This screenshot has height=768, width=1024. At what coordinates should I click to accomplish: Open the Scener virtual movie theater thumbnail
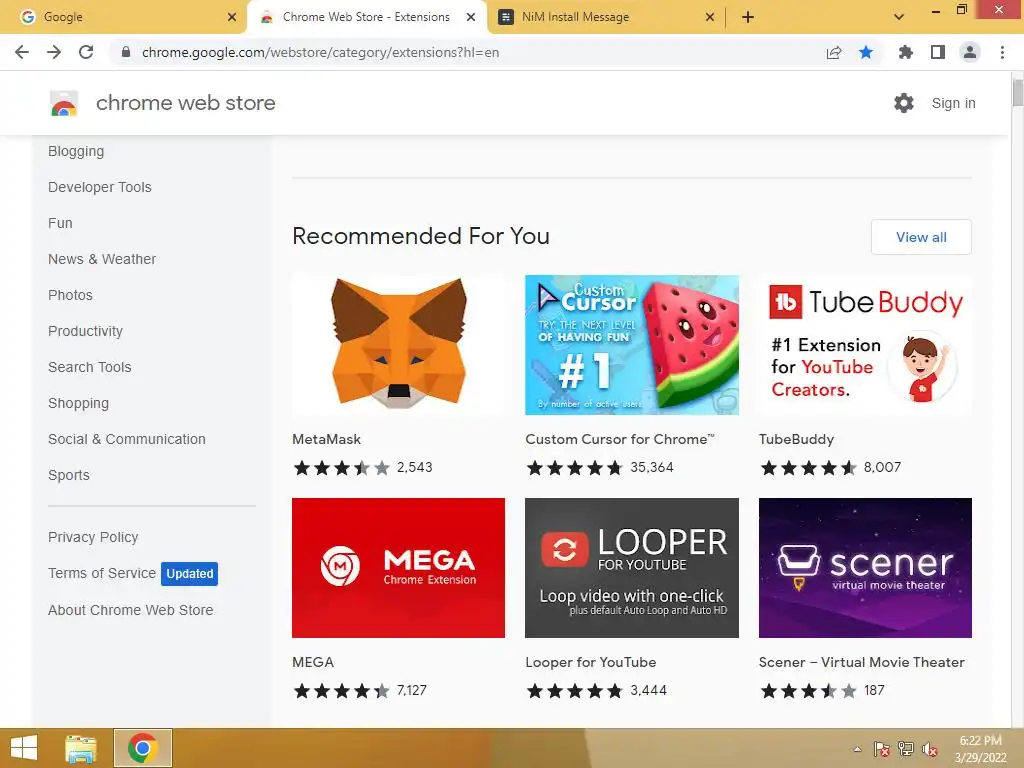(x=865, y=568)
